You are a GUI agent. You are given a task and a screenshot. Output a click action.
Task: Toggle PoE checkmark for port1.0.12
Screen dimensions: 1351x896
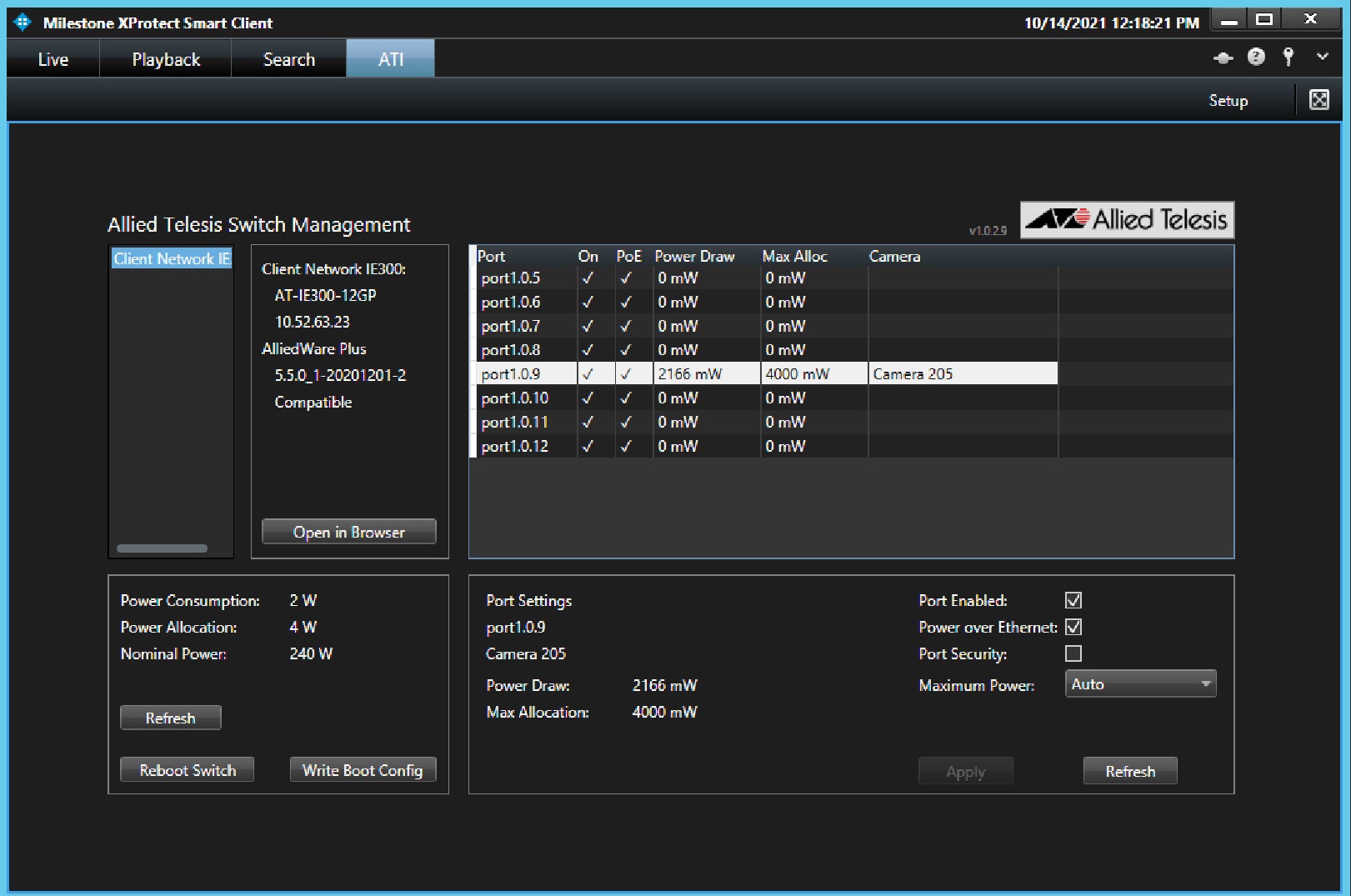tap(627, 446)
